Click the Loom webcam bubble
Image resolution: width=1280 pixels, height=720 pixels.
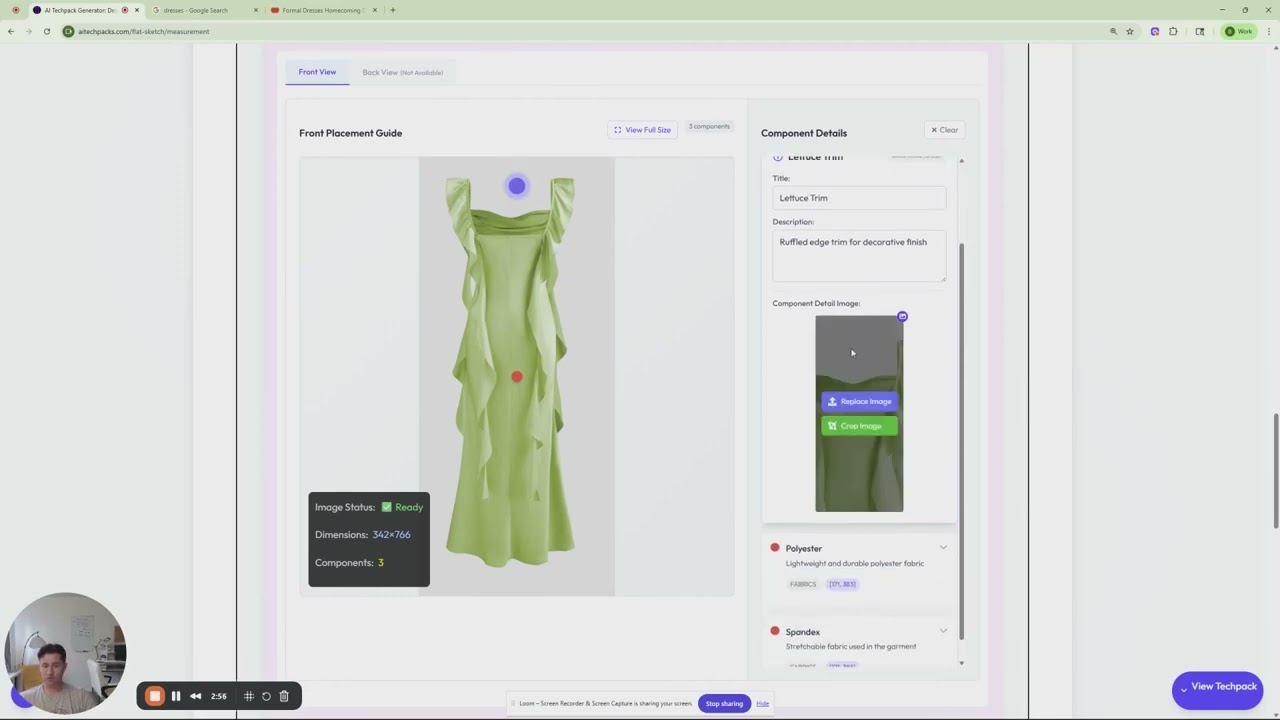click(x=66, y=653)
